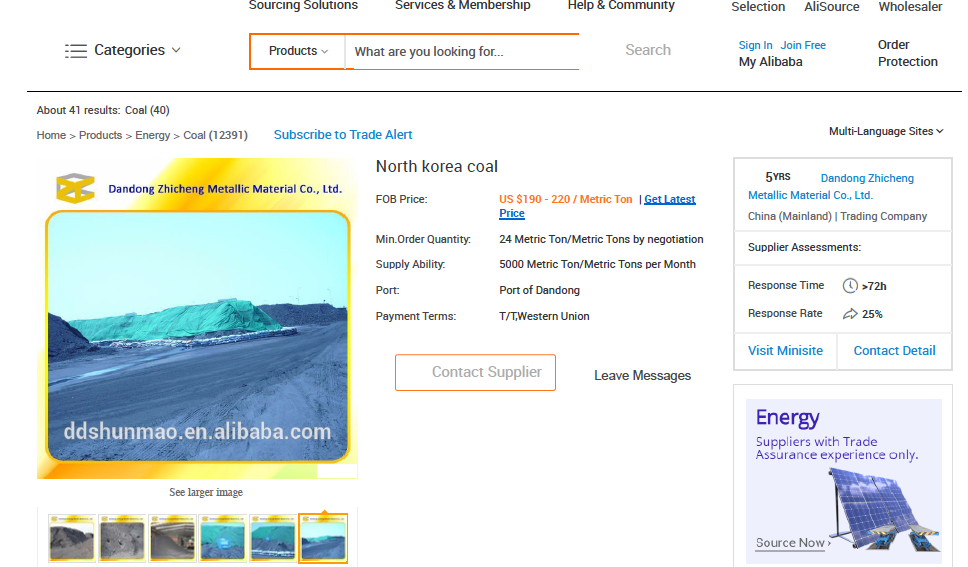The width and height of the screenshot is (968, 567).
Task: Go to Energy breadcrumb
Action: 152,135
